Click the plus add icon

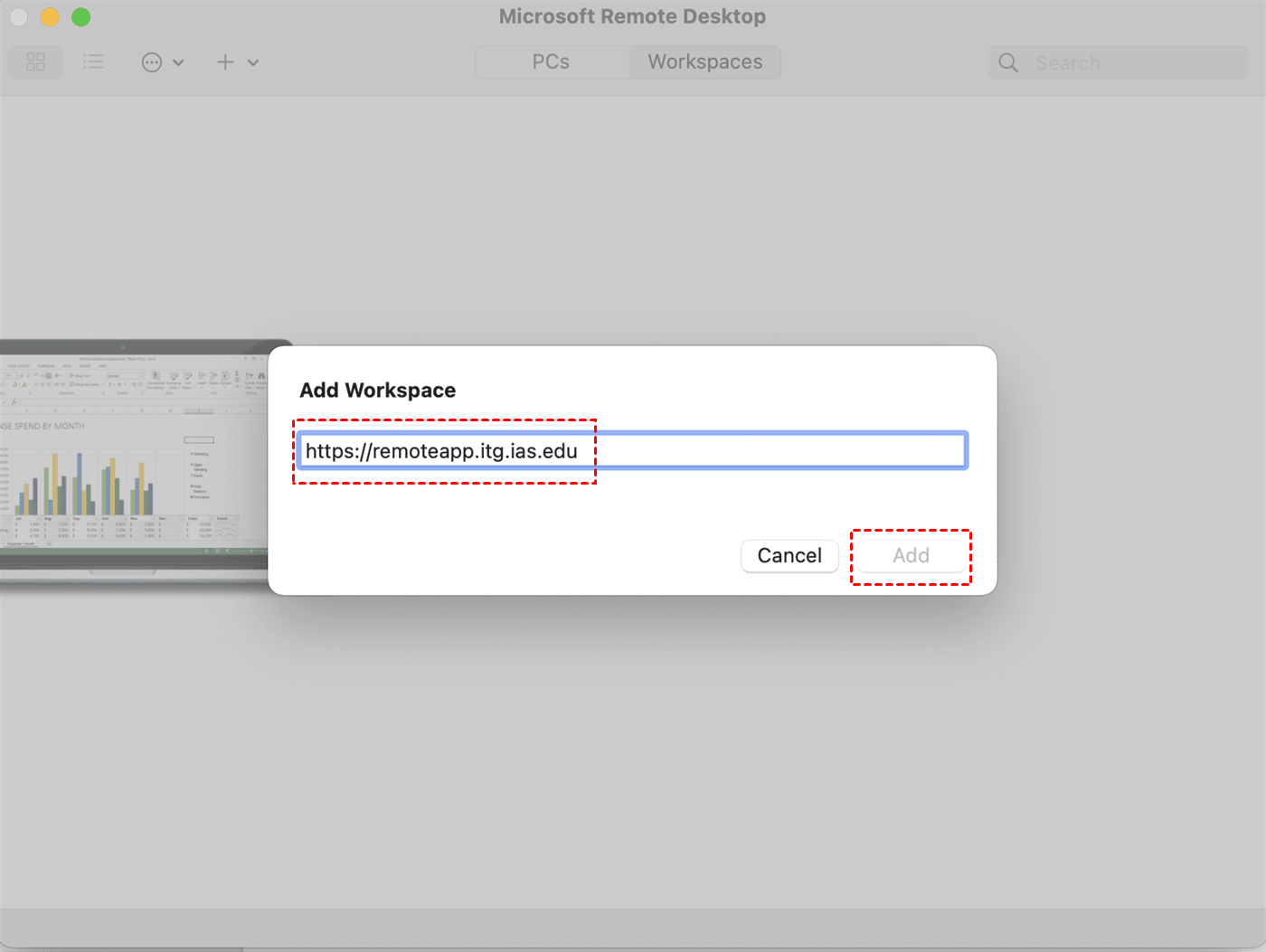point(225,62)
